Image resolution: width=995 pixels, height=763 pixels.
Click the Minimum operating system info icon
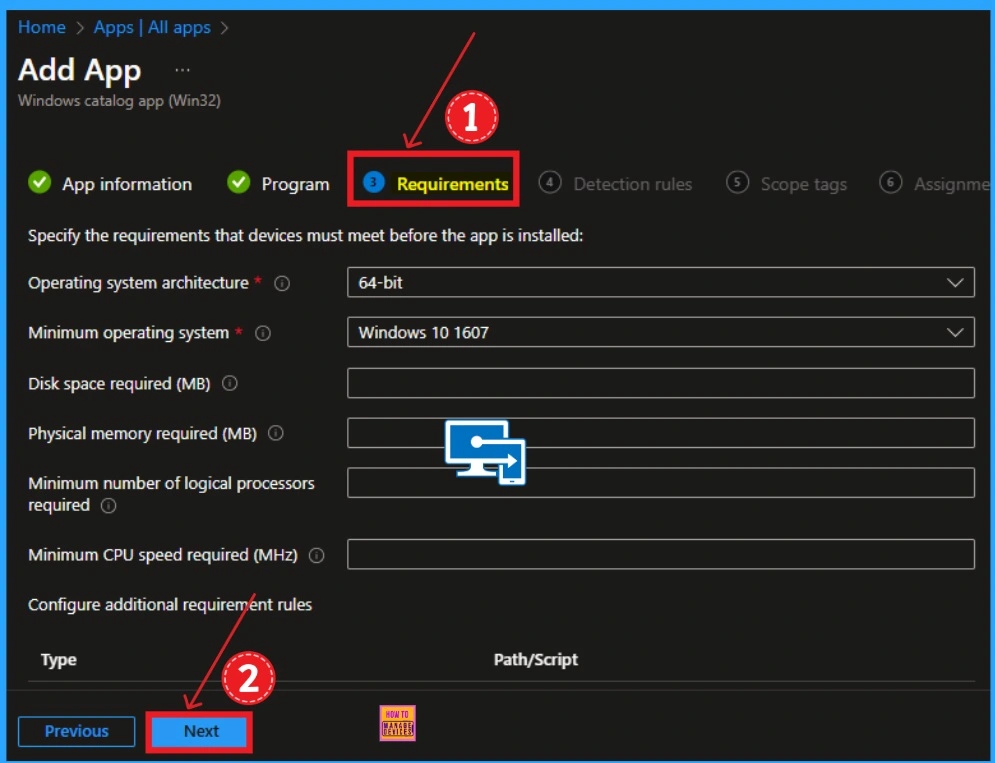[263, 333]
